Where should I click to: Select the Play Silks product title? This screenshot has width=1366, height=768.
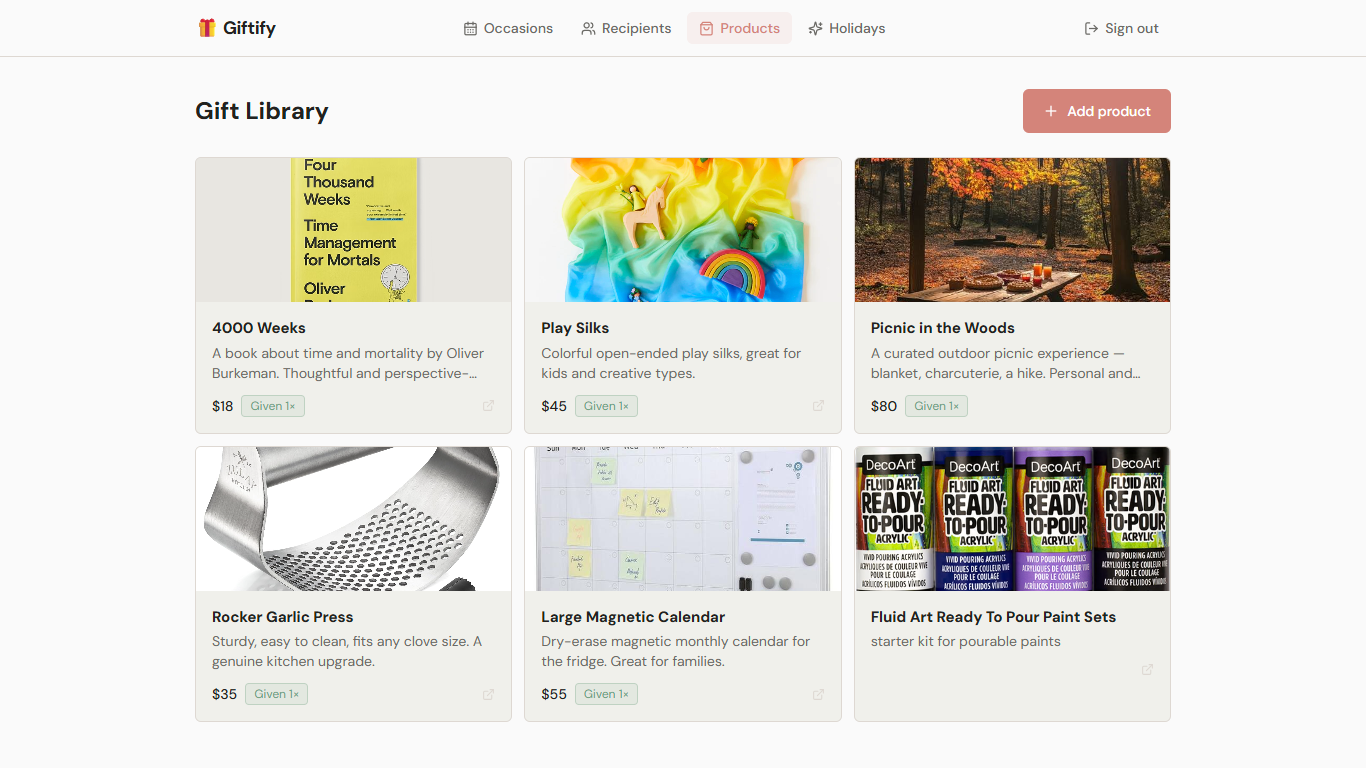[x=575, y=328]
